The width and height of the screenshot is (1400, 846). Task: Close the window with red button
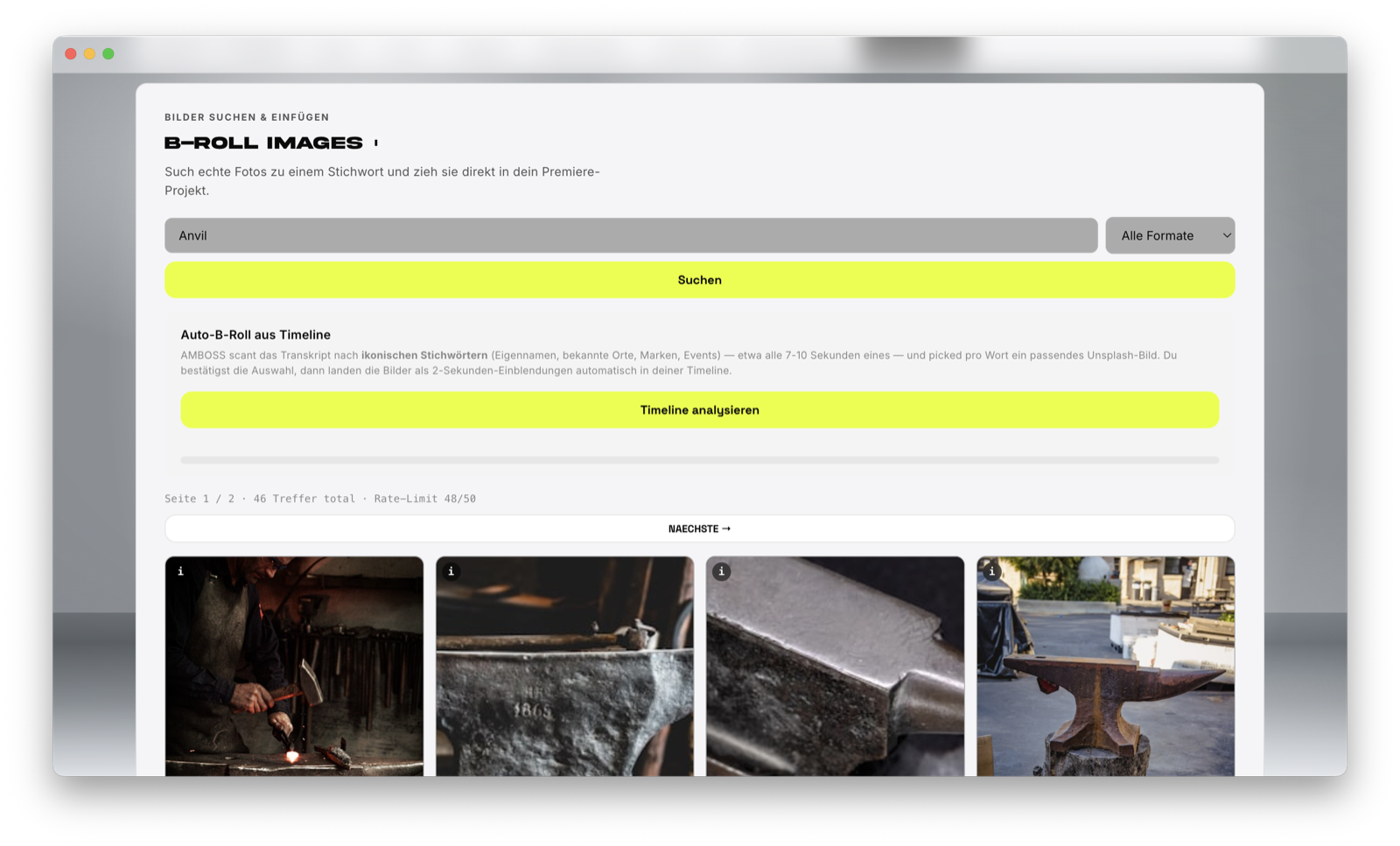(71, 53)
